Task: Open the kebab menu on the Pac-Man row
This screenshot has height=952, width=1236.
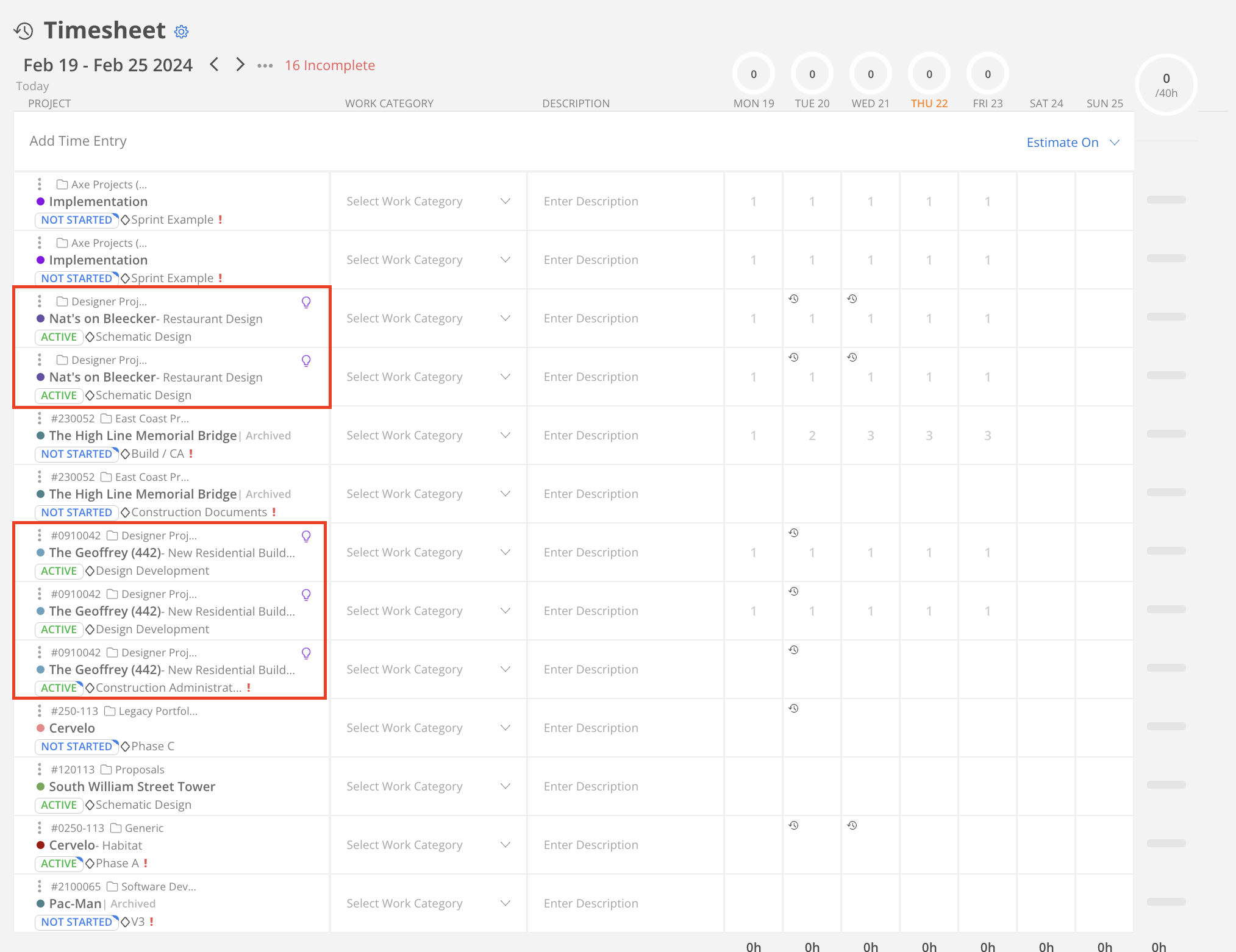Action: pos(39,887)
